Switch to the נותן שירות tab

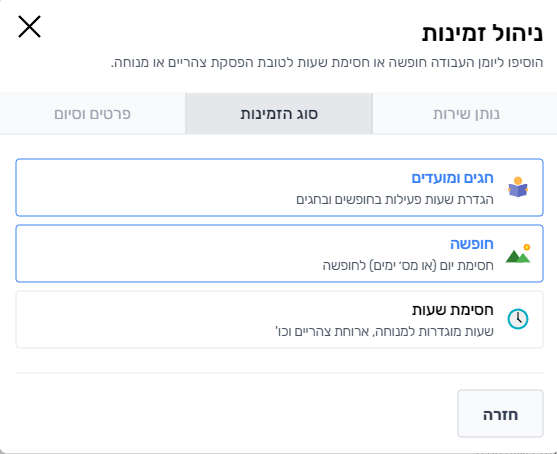tap(466, 114)
